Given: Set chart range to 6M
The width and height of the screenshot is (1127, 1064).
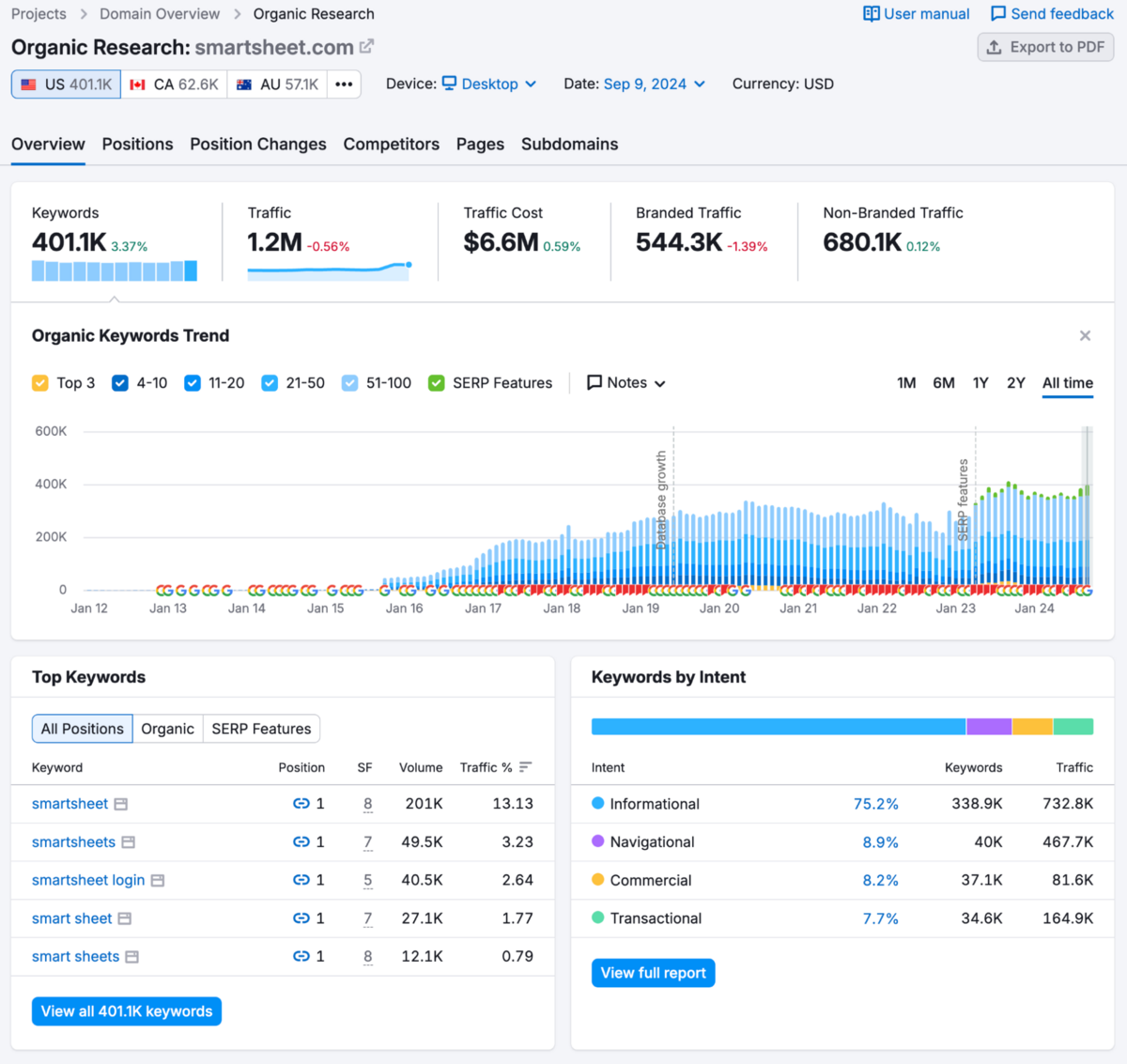Looking at the screenshot, I should pos(944,383).
